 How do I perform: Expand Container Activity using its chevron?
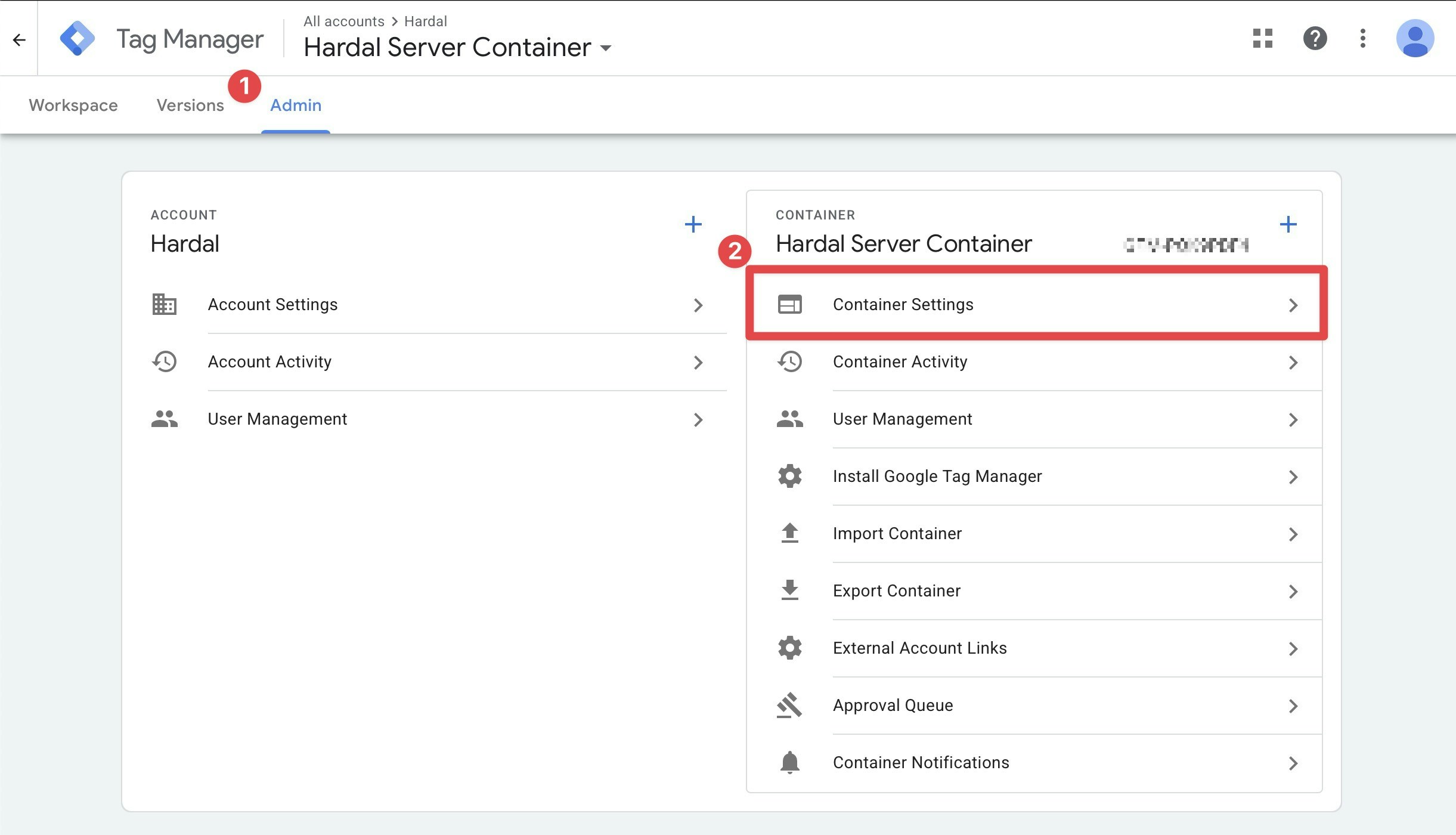1293,362
